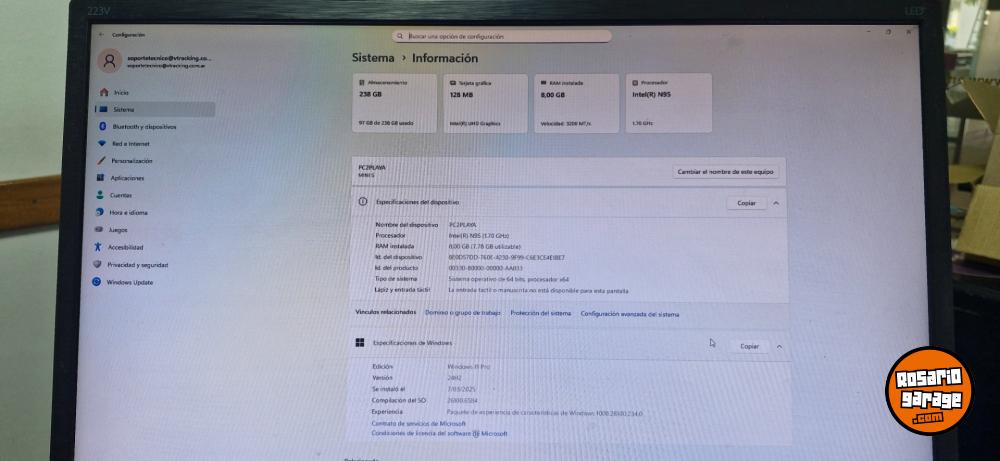This screenshot has height=461, width=1000.
Task: Click Sistema in the breadcrumb header
Action: [373, 58]
